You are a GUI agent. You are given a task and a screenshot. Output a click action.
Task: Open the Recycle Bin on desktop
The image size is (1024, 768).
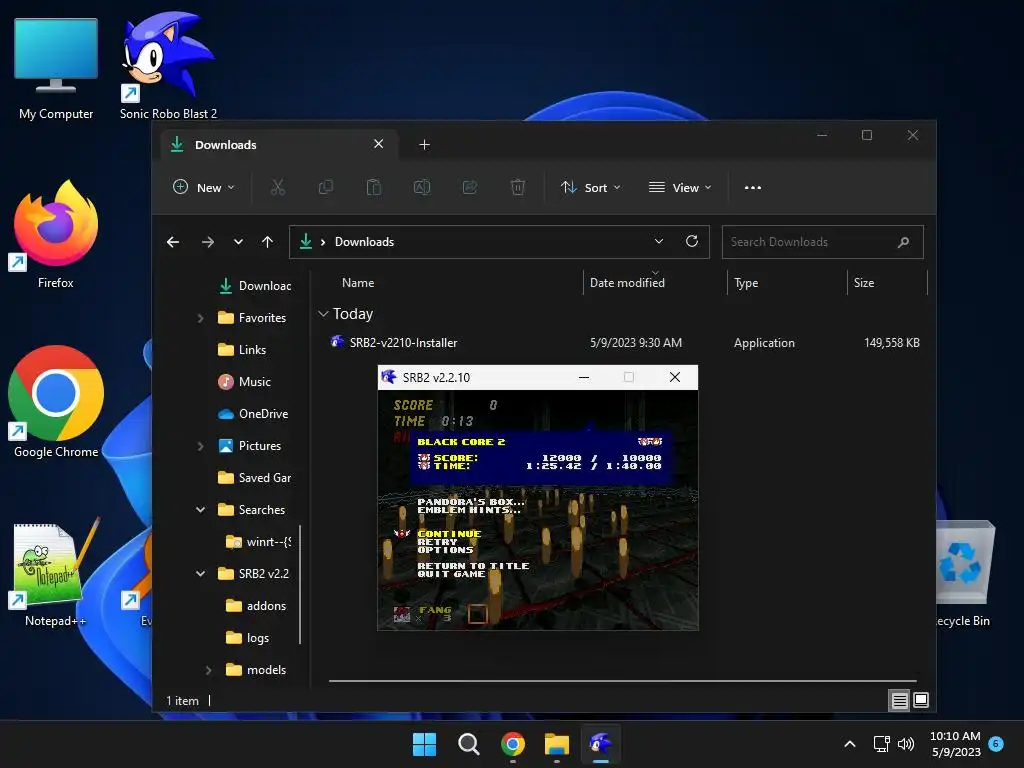click(x=964, y=573)
